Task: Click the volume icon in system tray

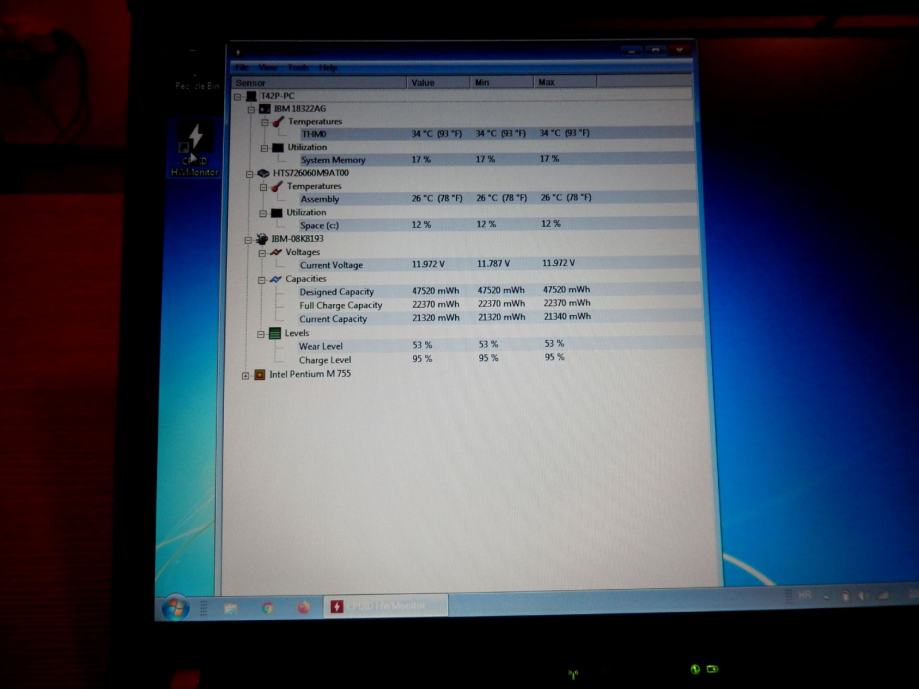Action: 863,596
